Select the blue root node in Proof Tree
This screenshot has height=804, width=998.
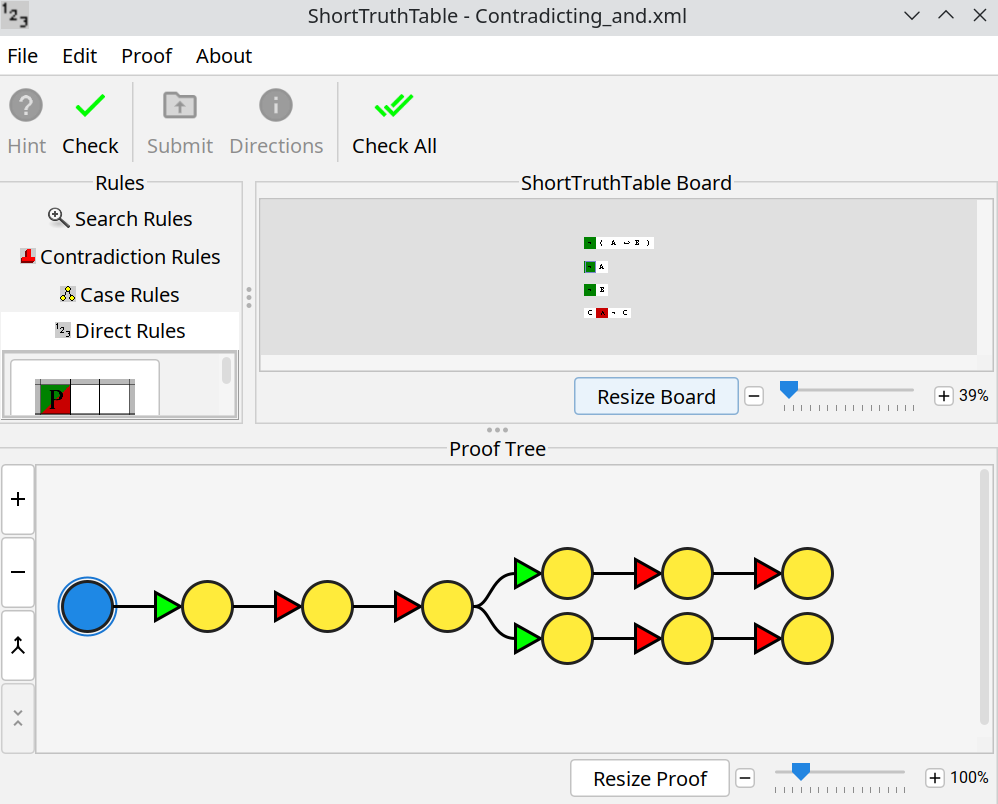pyautogui.click(x=87, y=606)
